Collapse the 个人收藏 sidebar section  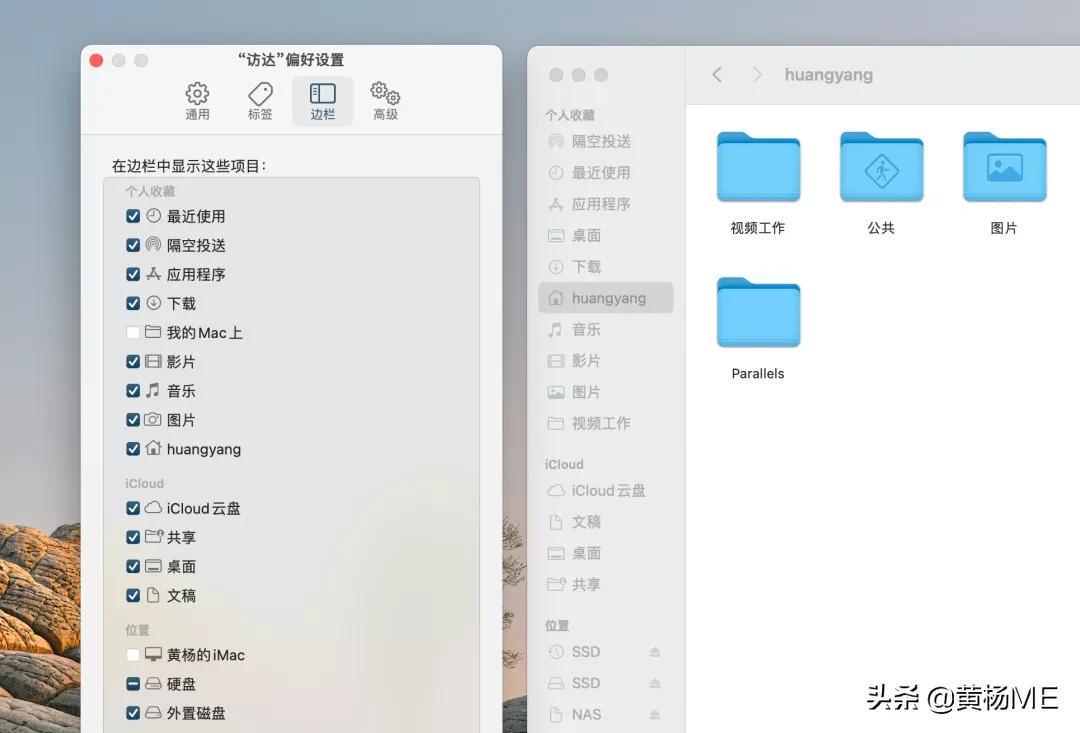(x=570, y=114)
